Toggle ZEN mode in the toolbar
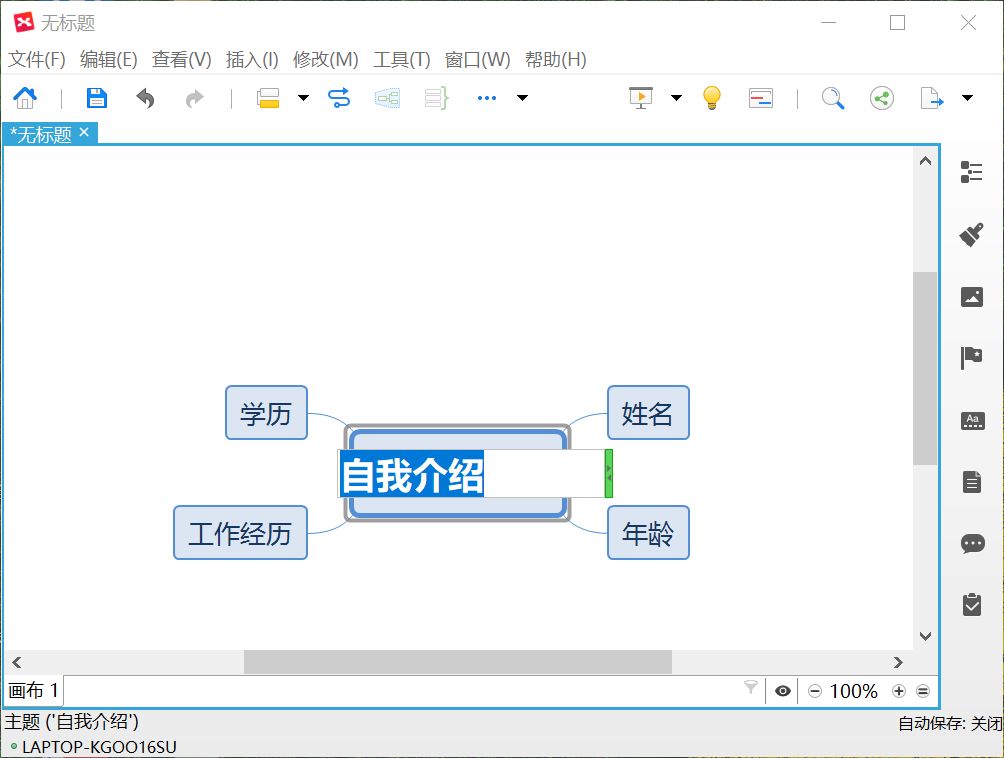 [759, 97]
